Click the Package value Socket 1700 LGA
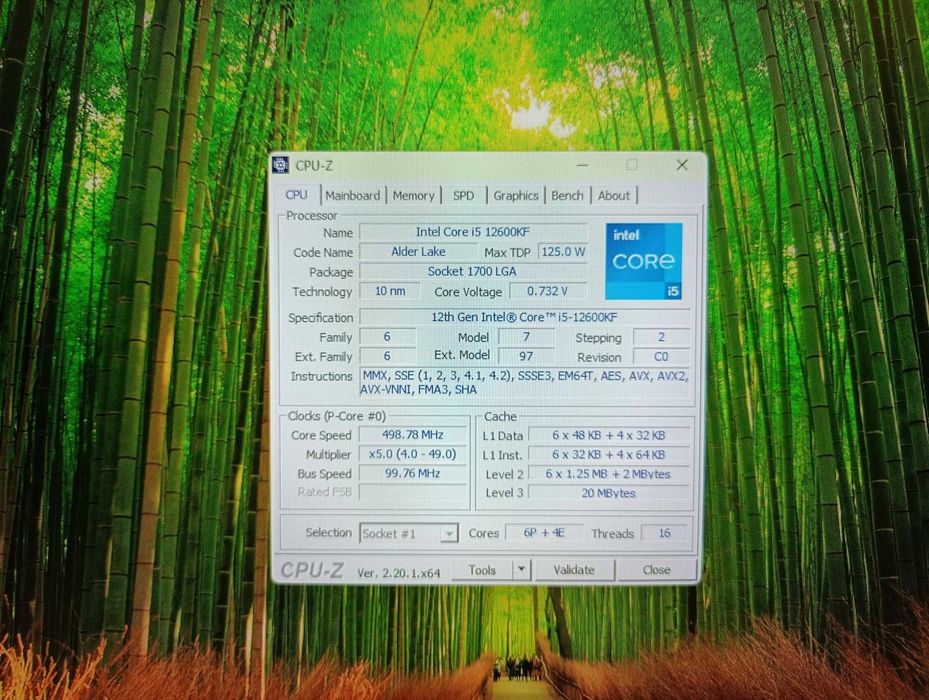 pyautogui.click(x=473, y=271)
